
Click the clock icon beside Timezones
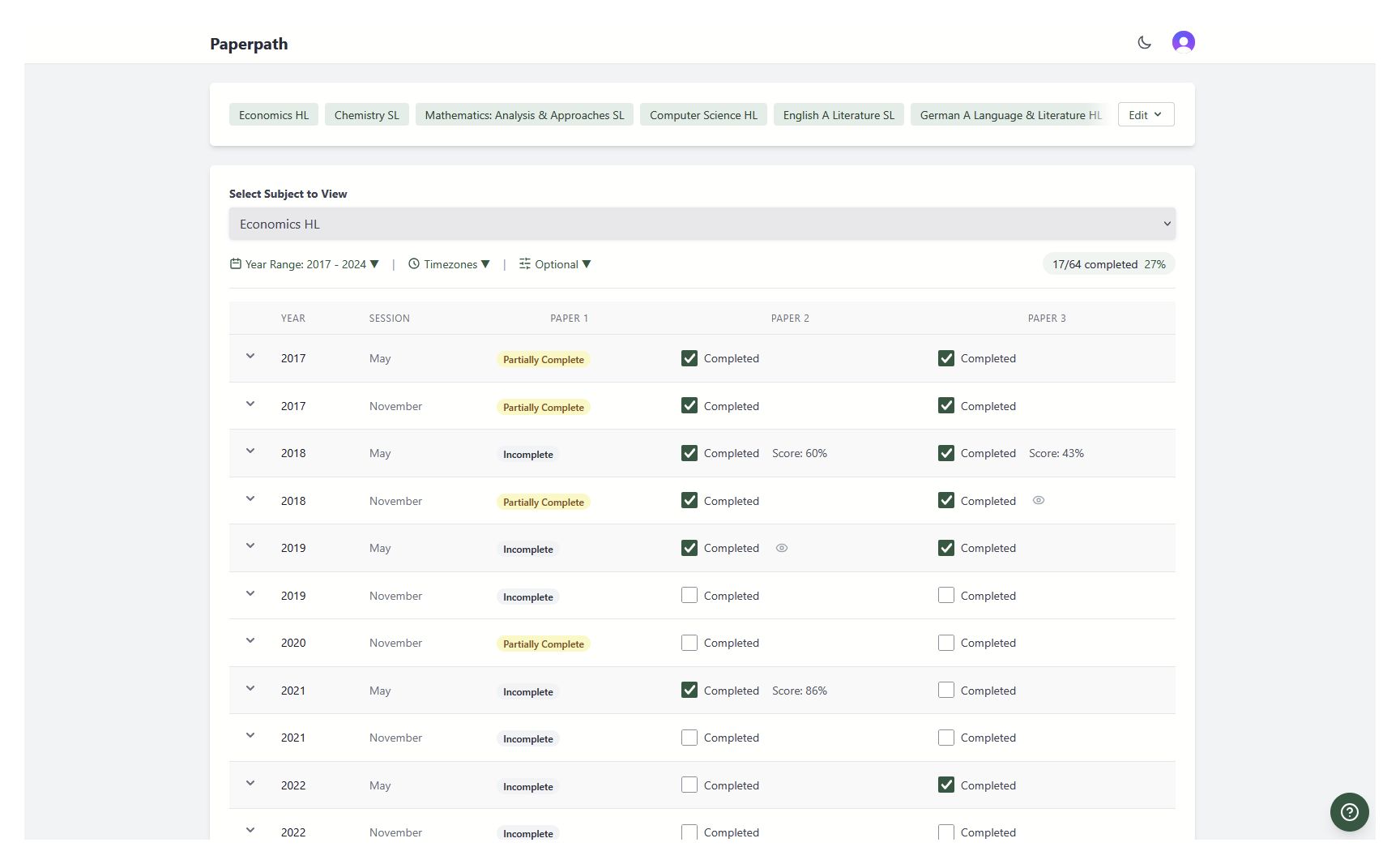click(414, 263)
